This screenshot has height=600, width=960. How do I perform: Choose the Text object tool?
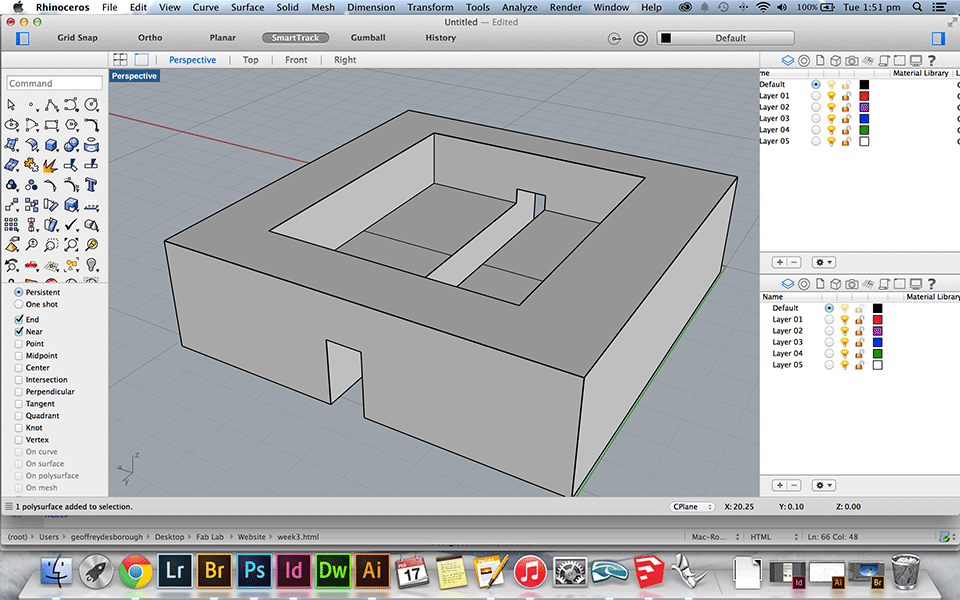click(x=91, y=184)
